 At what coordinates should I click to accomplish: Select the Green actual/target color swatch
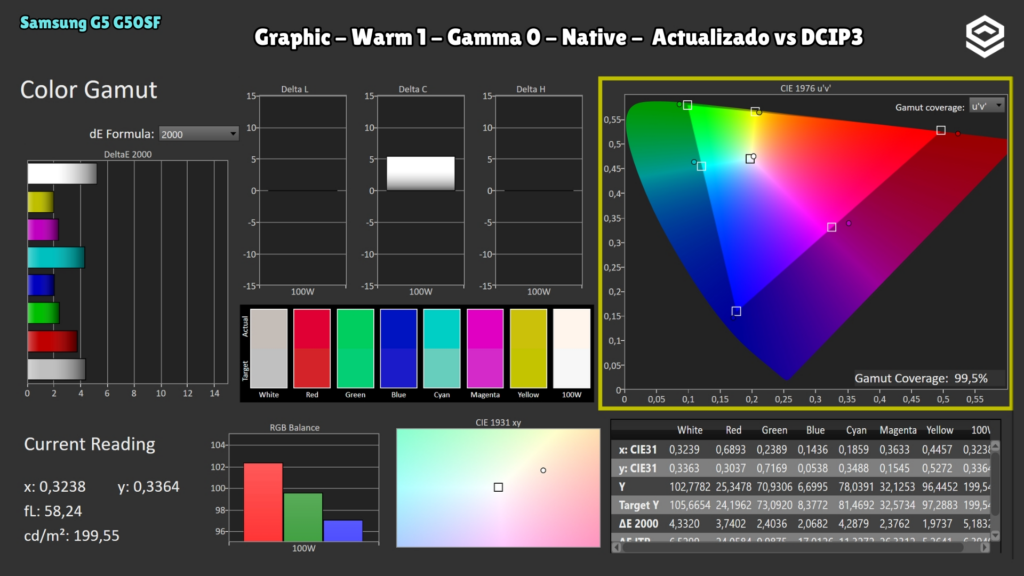click(x=355, y=349)
